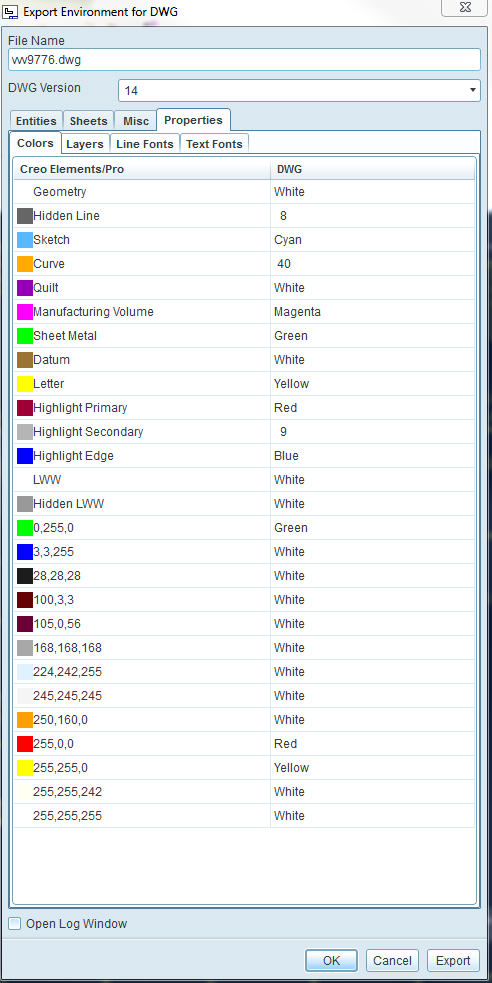This screenshot has width=492, height=983.
Task: Click the Sketch light blue swatch
Action: coord(25,240)
